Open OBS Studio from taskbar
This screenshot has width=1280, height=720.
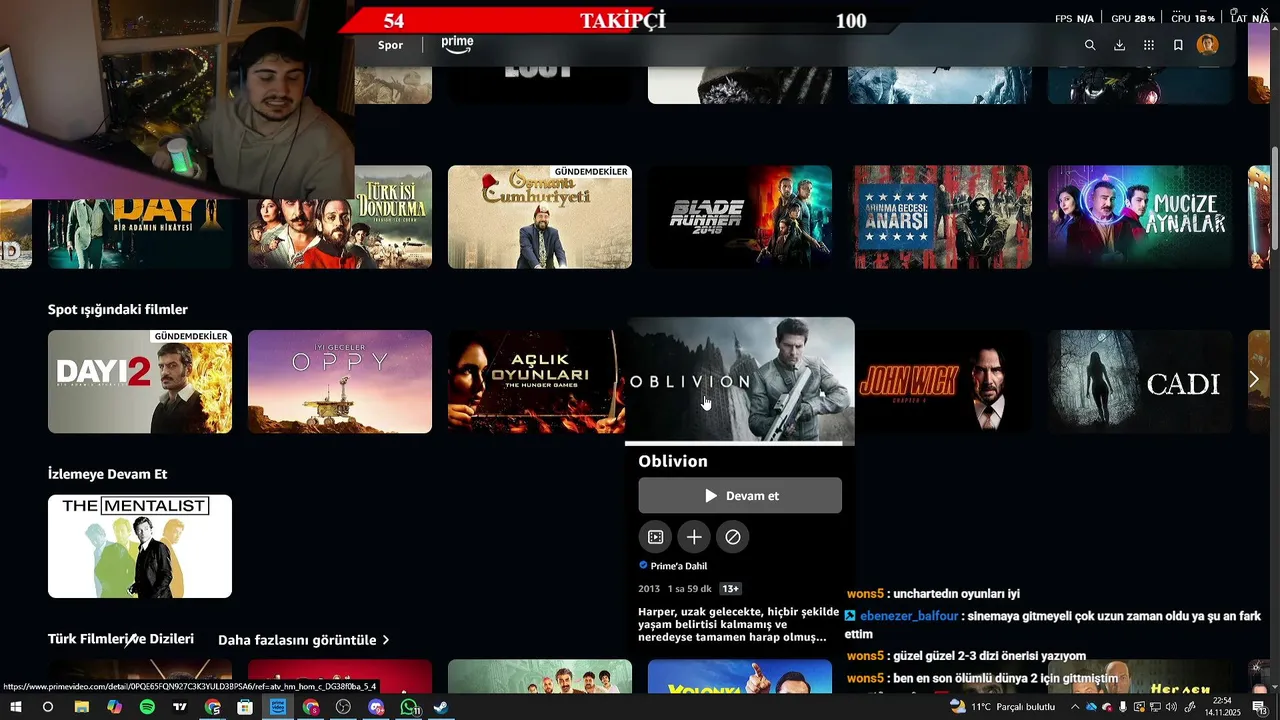coord(343,707)
